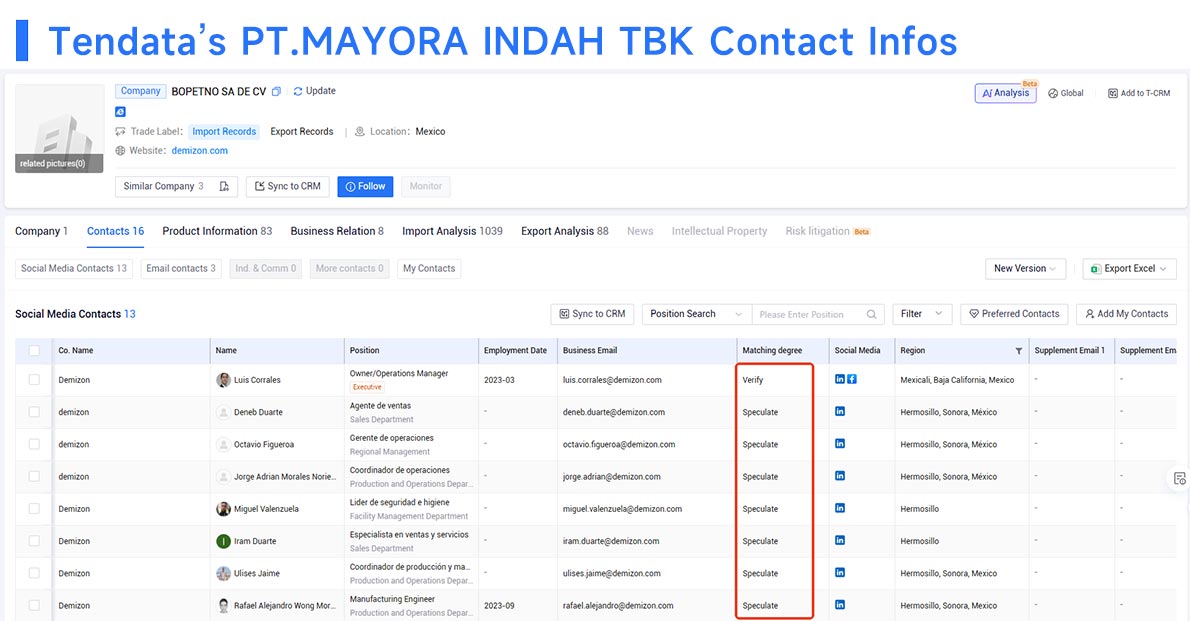The image size is (1190, 621).
Task: Check the row for Miguel Valenzuela
Action: (x=34, y=509)
